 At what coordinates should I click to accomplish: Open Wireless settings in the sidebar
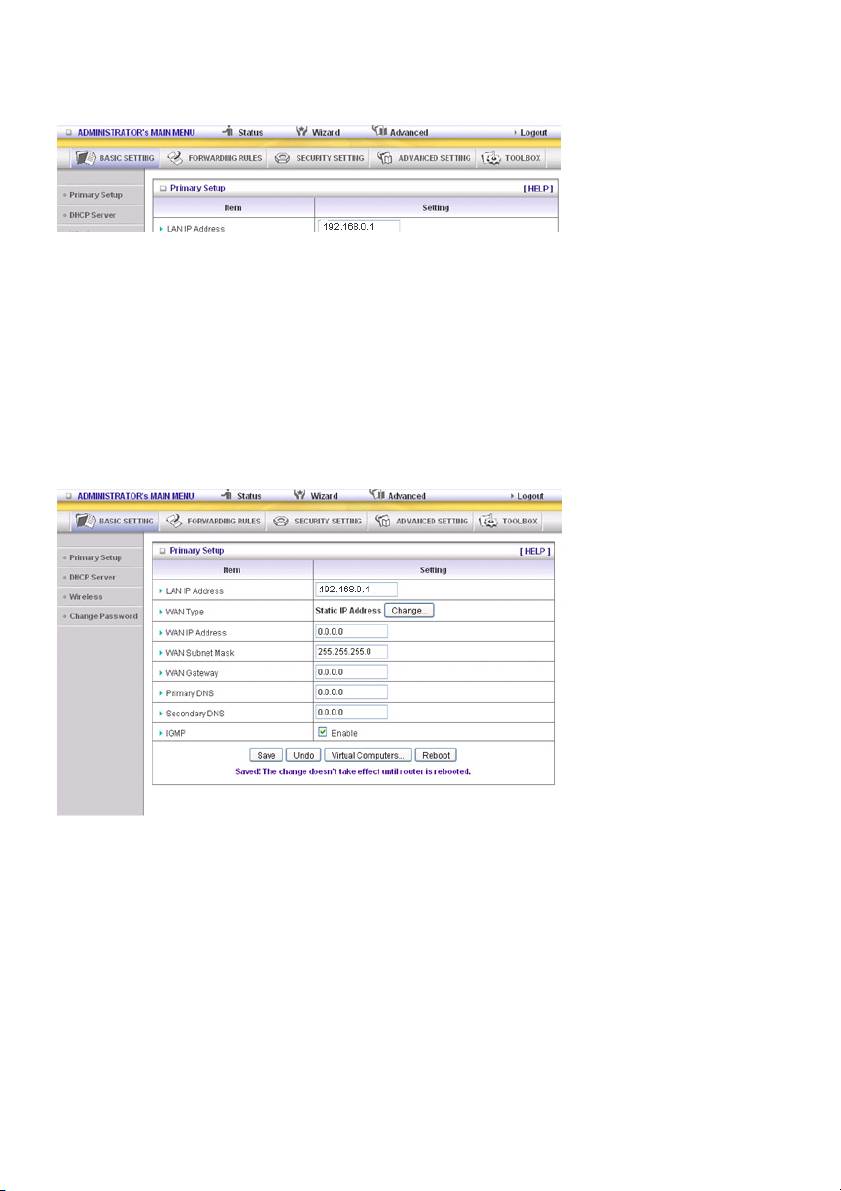tap(86, 596)
